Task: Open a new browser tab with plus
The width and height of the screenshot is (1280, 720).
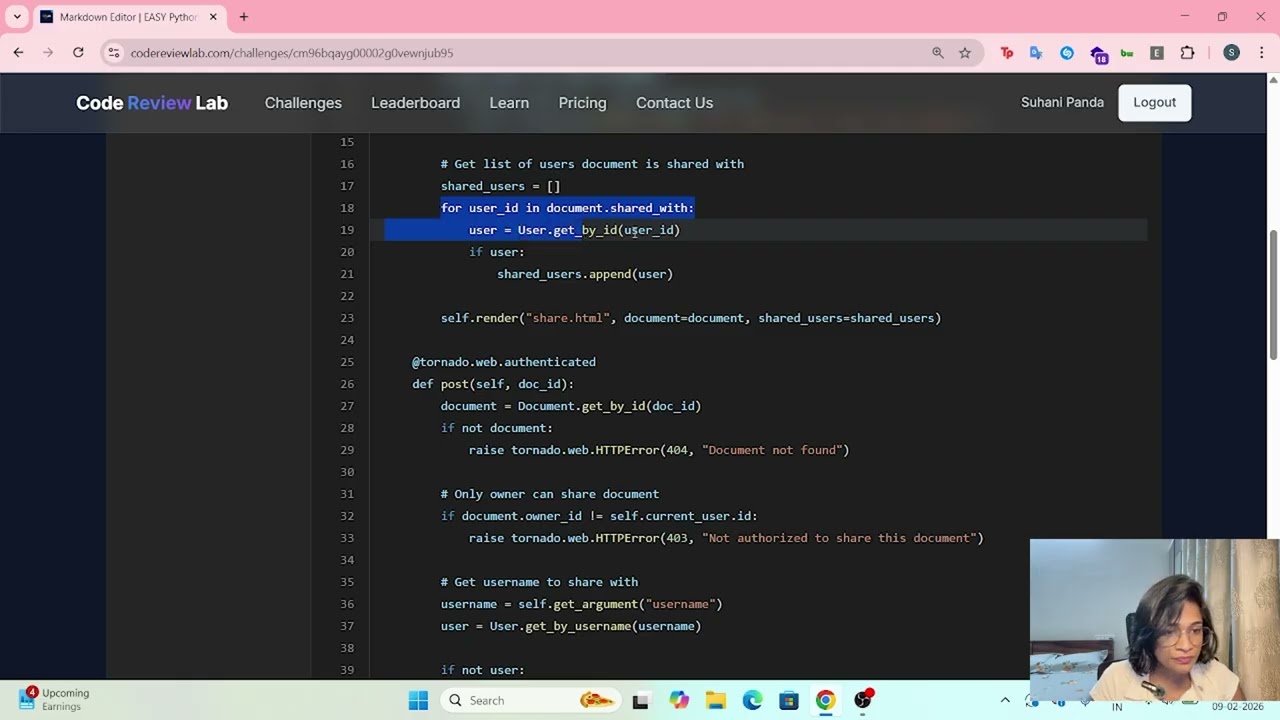Action: [243, 17]
